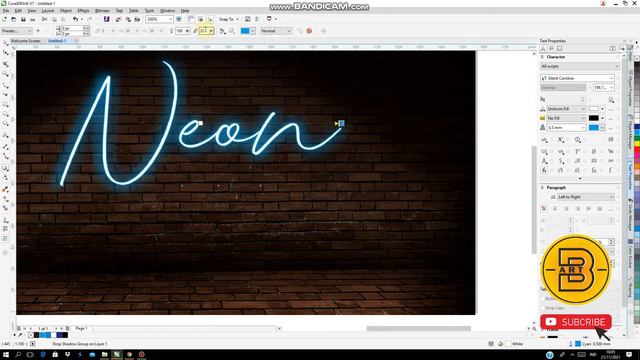Screen dimensions: 640x360
Task: Click the Print icon
Action: tap(32, 19)
